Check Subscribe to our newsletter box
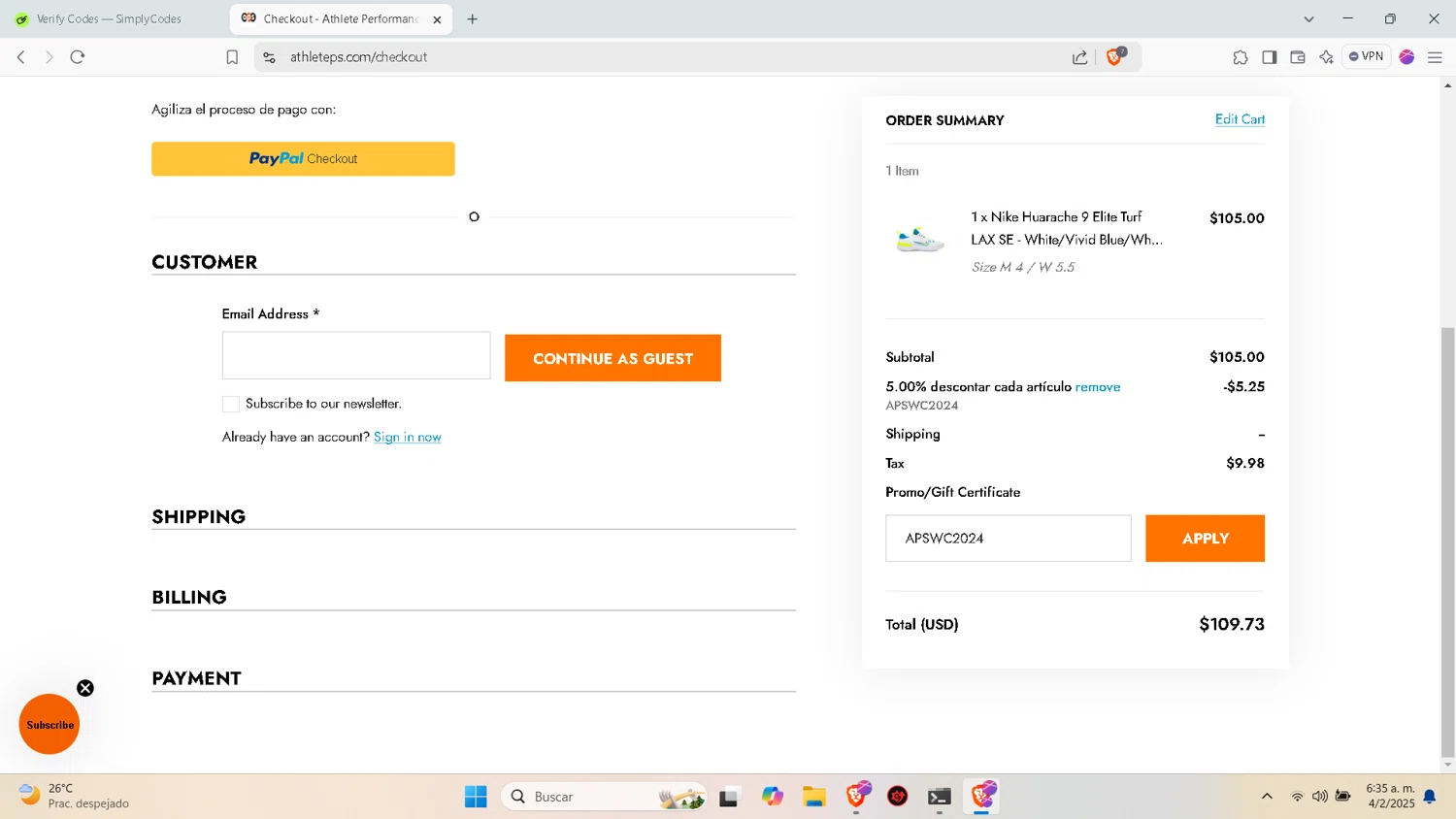1456x819 pixels. (x=231, y=404)
